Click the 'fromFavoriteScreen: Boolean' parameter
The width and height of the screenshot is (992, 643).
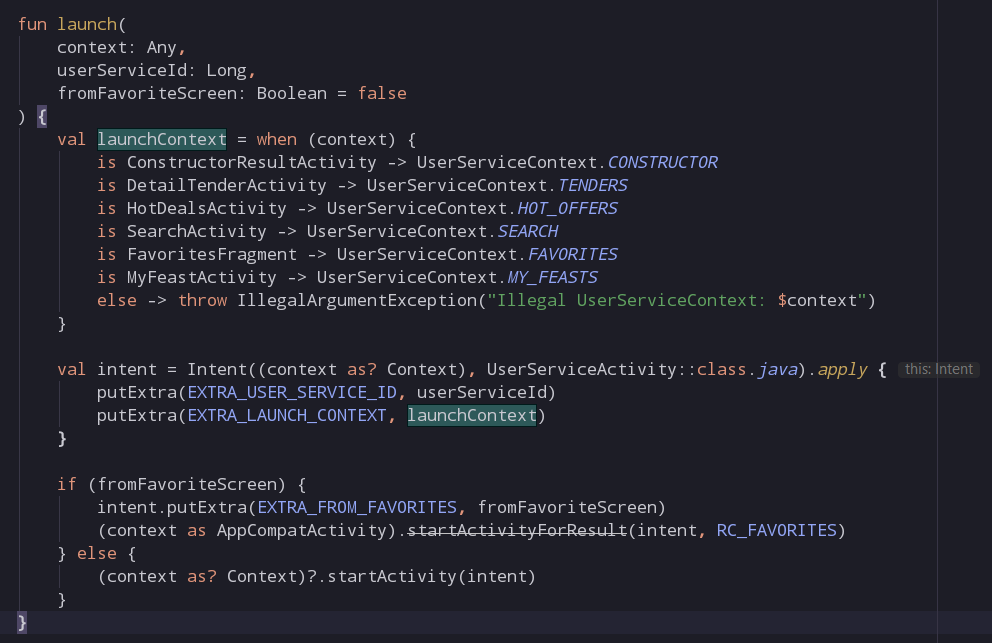192,94
